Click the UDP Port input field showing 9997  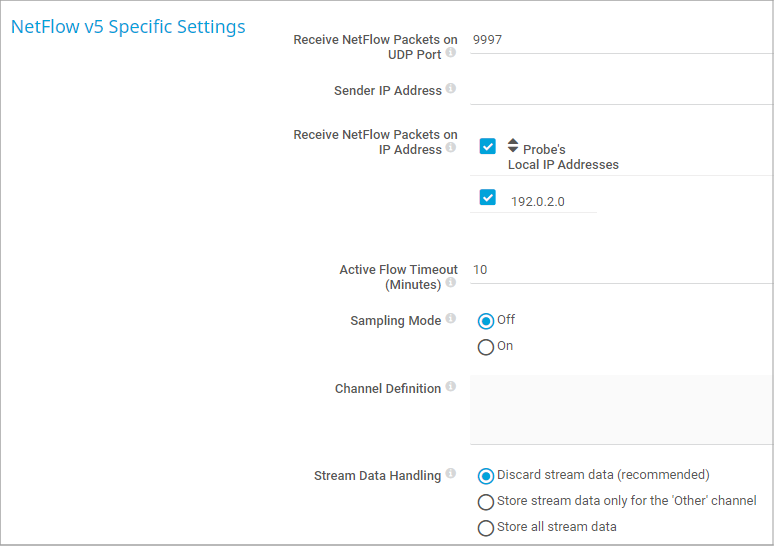pos(620,41)
